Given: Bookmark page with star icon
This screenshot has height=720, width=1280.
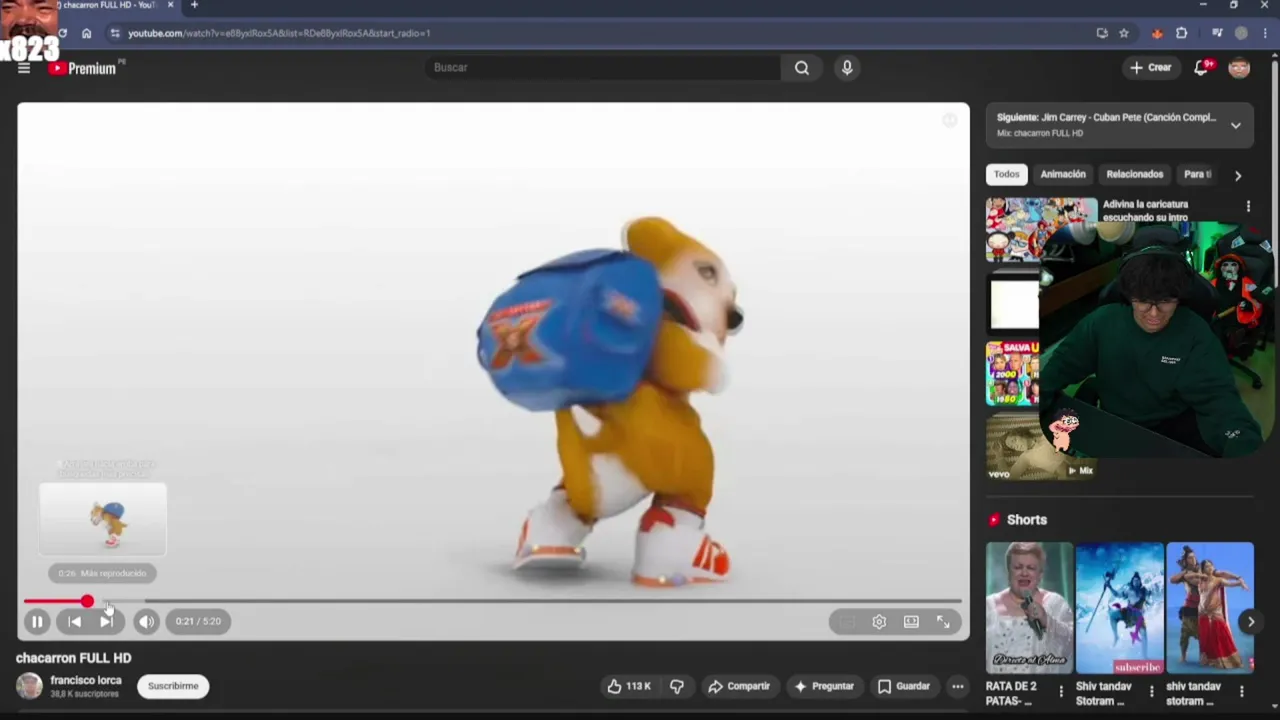Looking at the screenshot, I should coord(1124,33).
